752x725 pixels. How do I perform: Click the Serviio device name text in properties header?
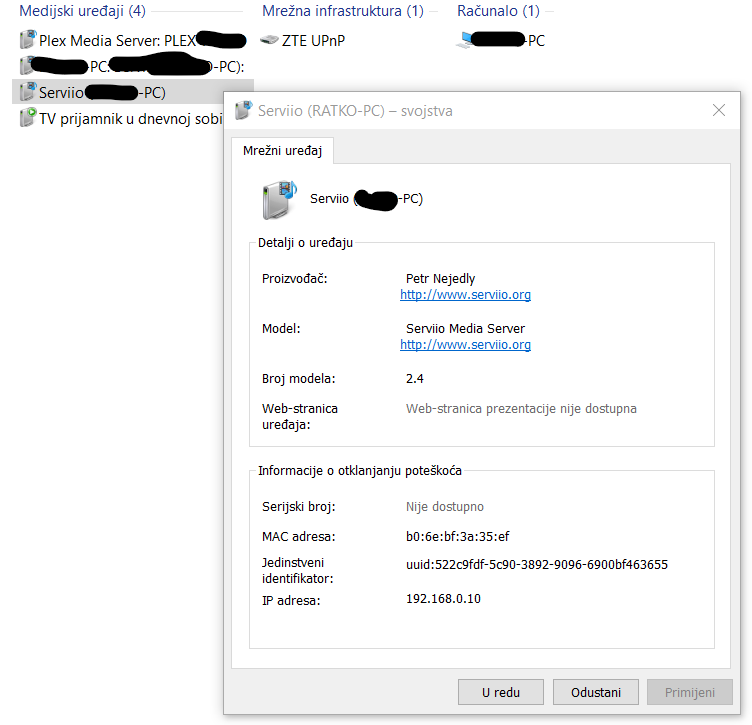point(366,199)
